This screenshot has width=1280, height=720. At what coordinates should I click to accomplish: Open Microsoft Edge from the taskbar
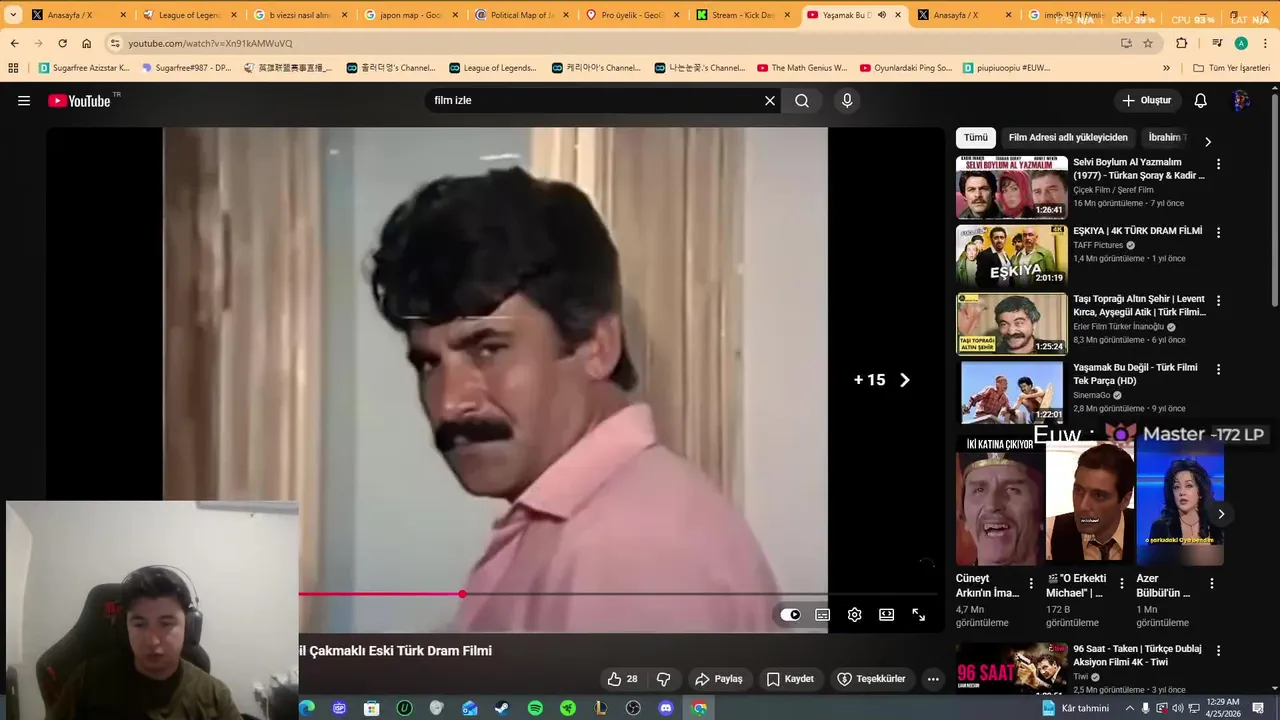click(x=306, y=708)
